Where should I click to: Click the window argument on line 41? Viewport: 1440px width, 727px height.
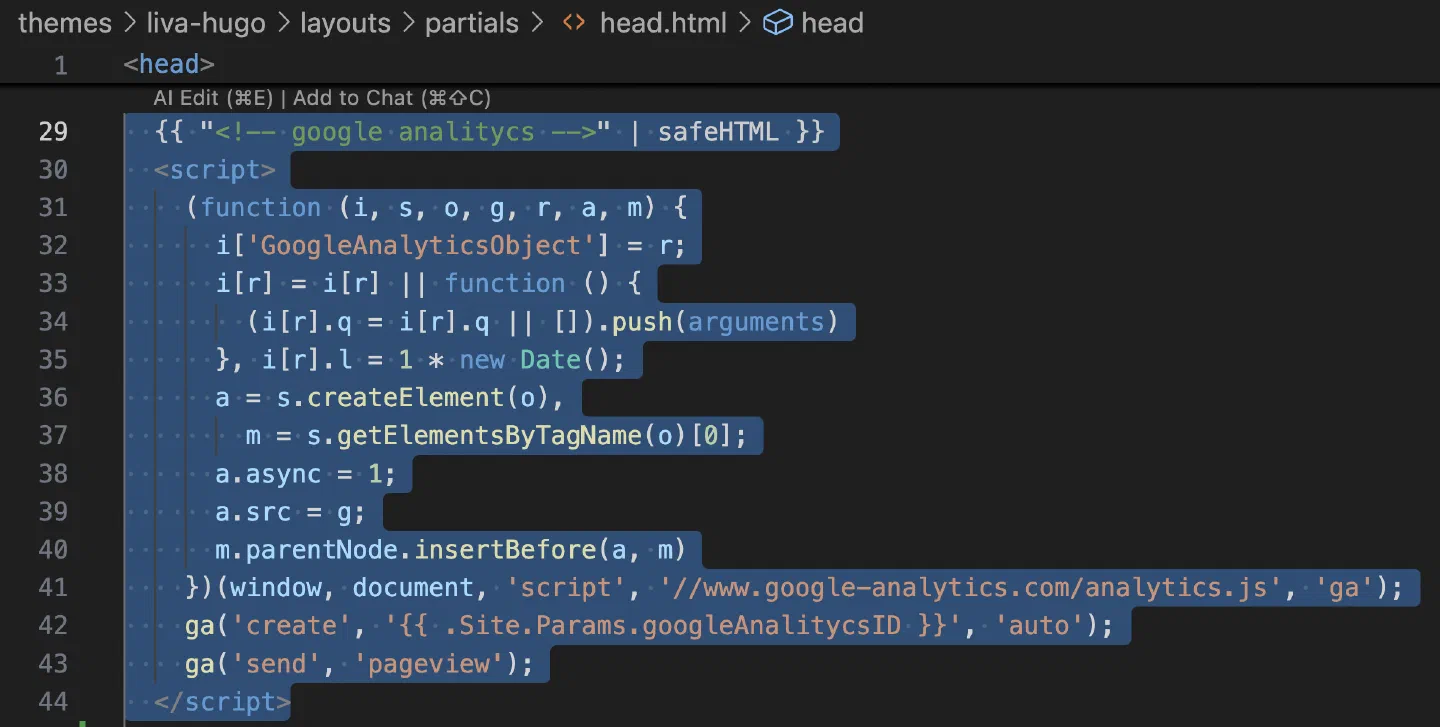coord(276,587)
